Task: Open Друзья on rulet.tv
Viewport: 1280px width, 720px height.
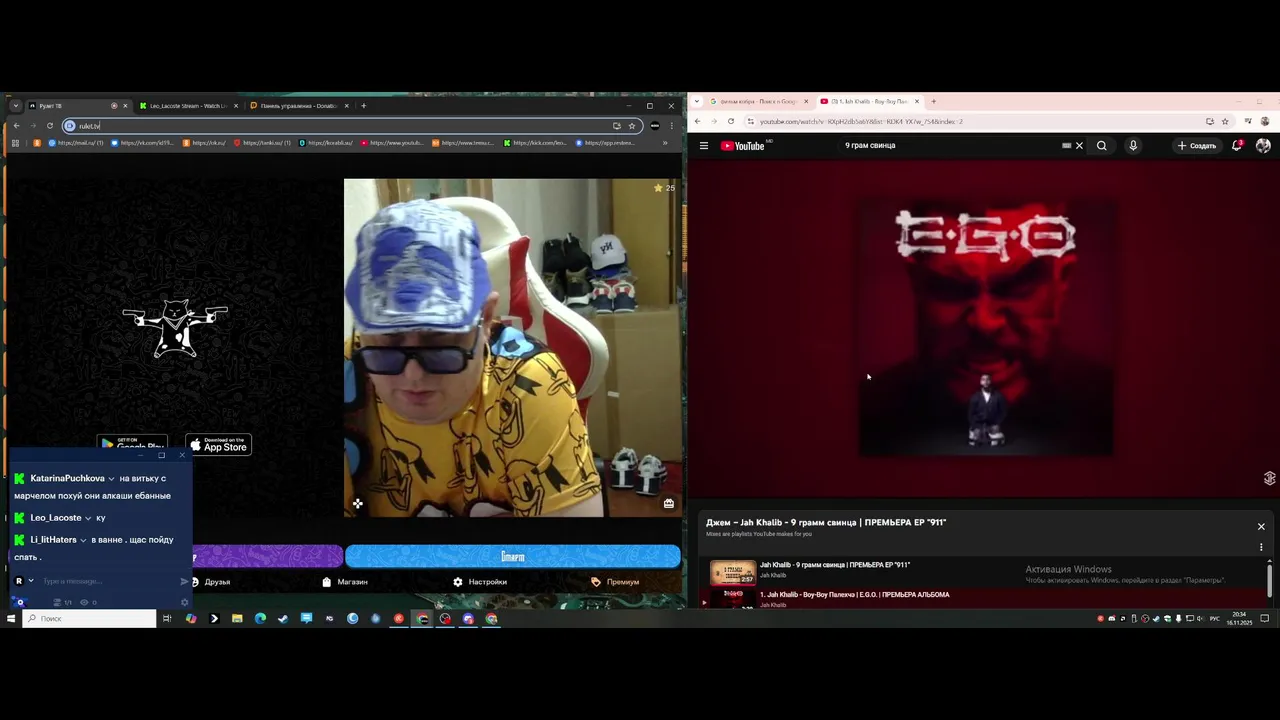Action: [x=210, y=582]
